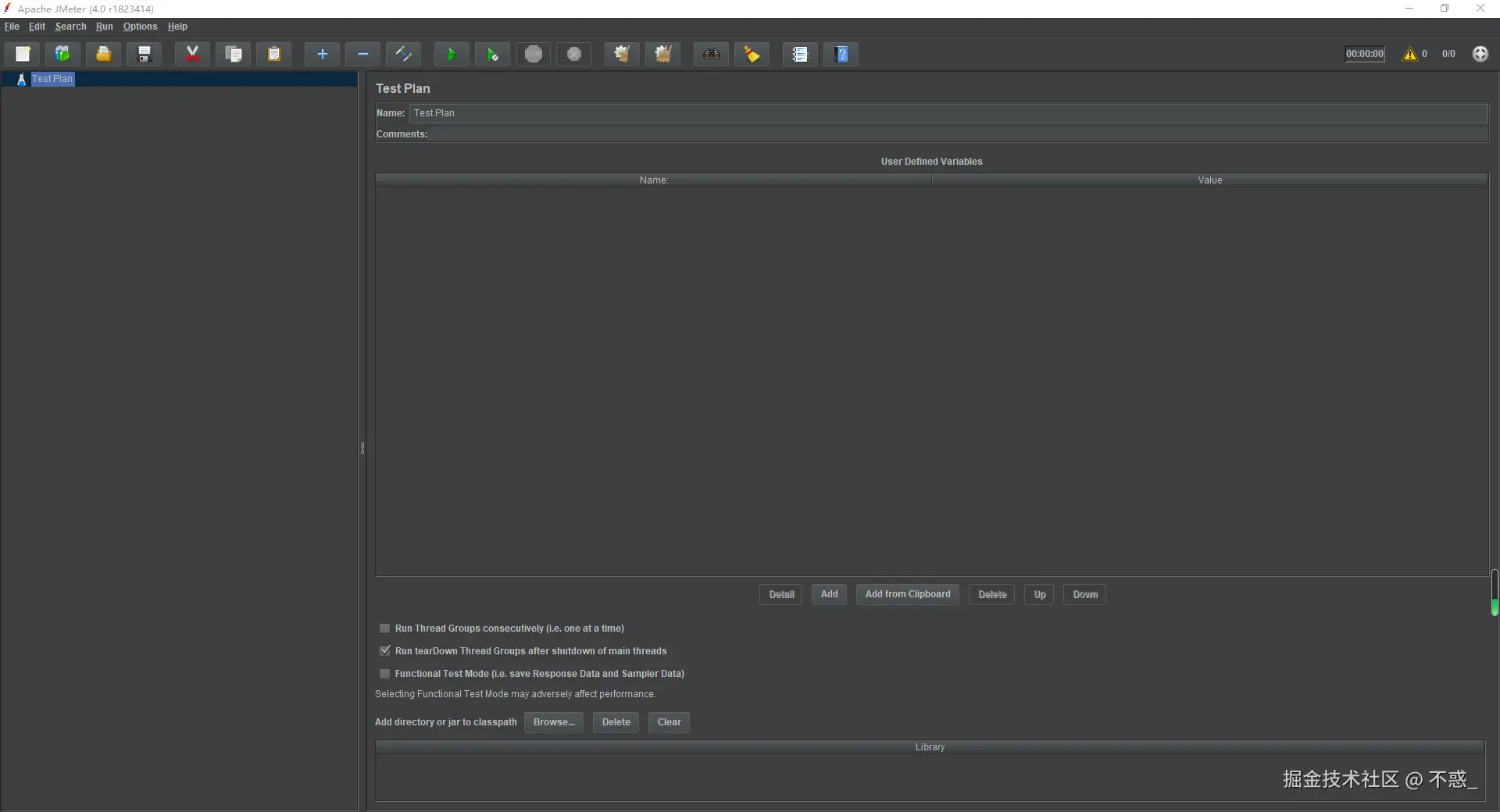Click Start no pauses icon

coord(492,54)
